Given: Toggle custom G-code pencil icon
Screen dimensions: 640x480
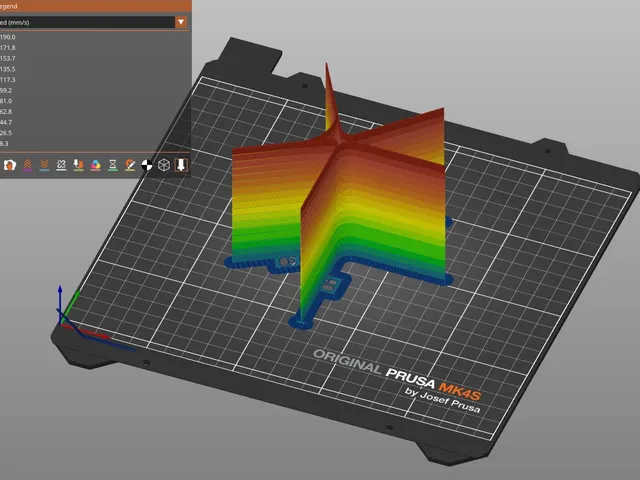Looking at the screenshot, I should [x=130, y=165].
